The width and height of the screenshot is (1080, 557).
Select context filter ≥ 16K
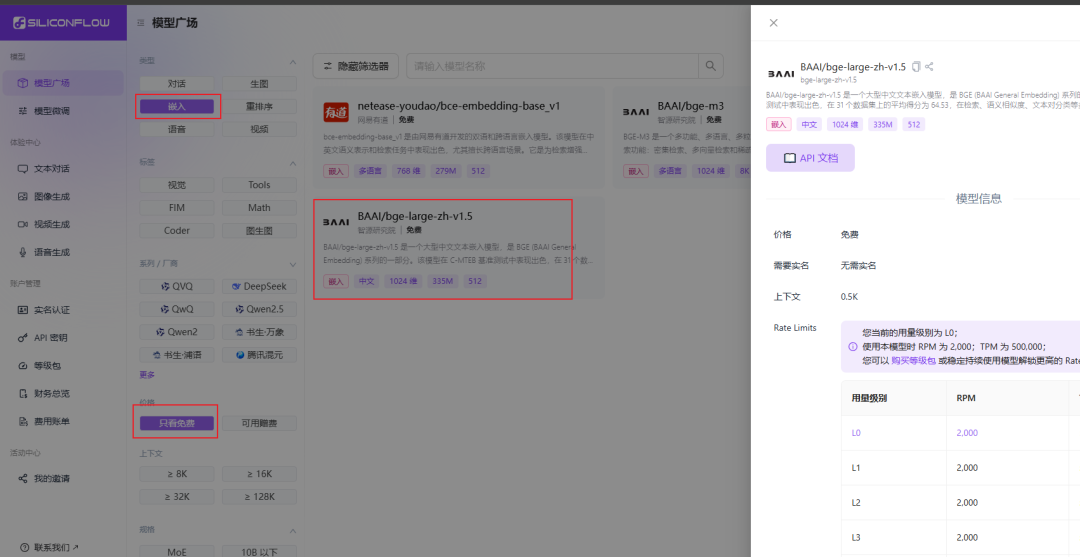point(259,474)
